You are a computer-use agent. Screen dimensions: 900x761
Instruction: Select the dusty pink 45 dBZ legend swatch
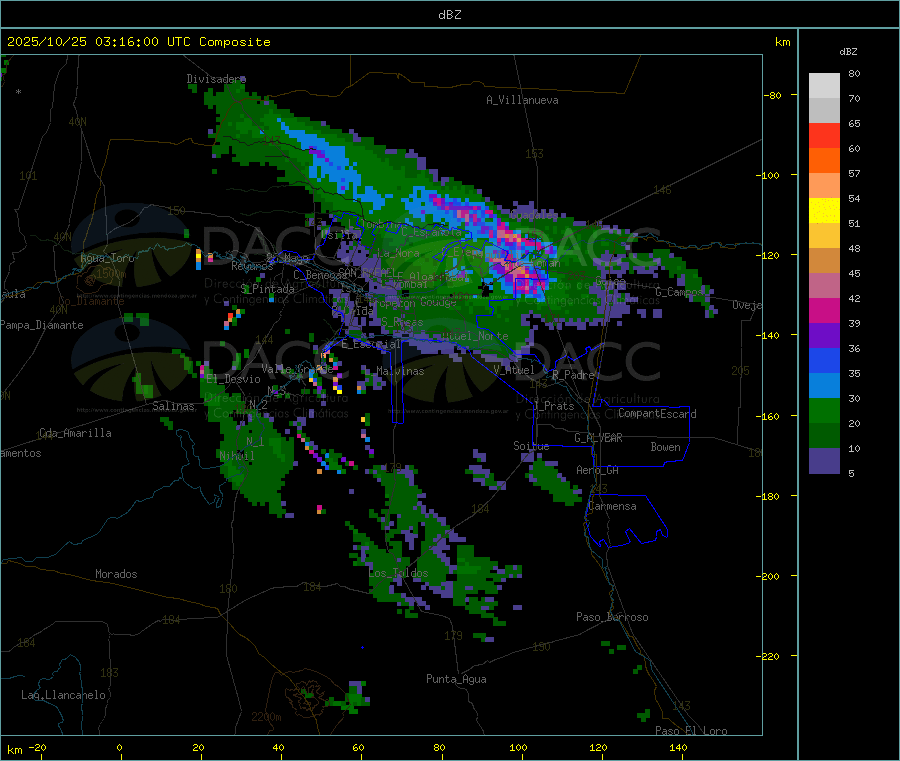(x=824, y=285)
